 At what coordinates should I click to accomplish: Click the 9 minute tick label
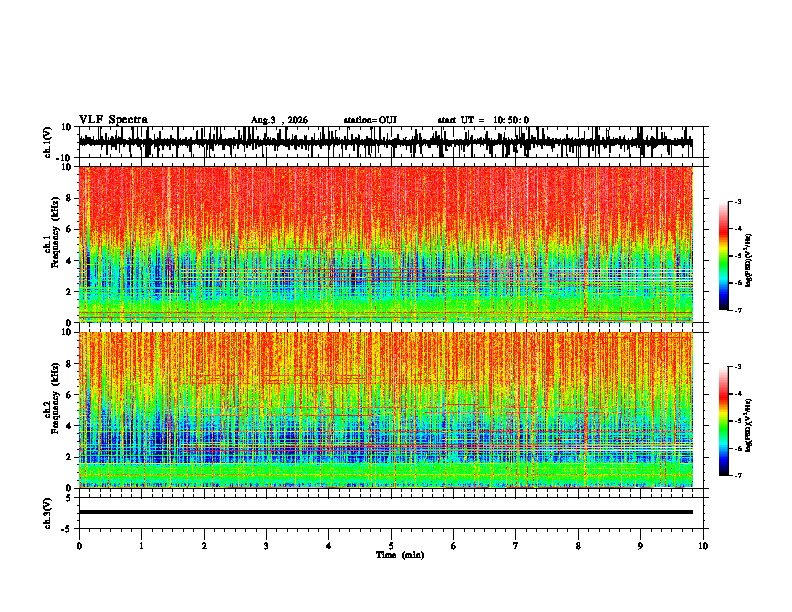coord(640,546)
